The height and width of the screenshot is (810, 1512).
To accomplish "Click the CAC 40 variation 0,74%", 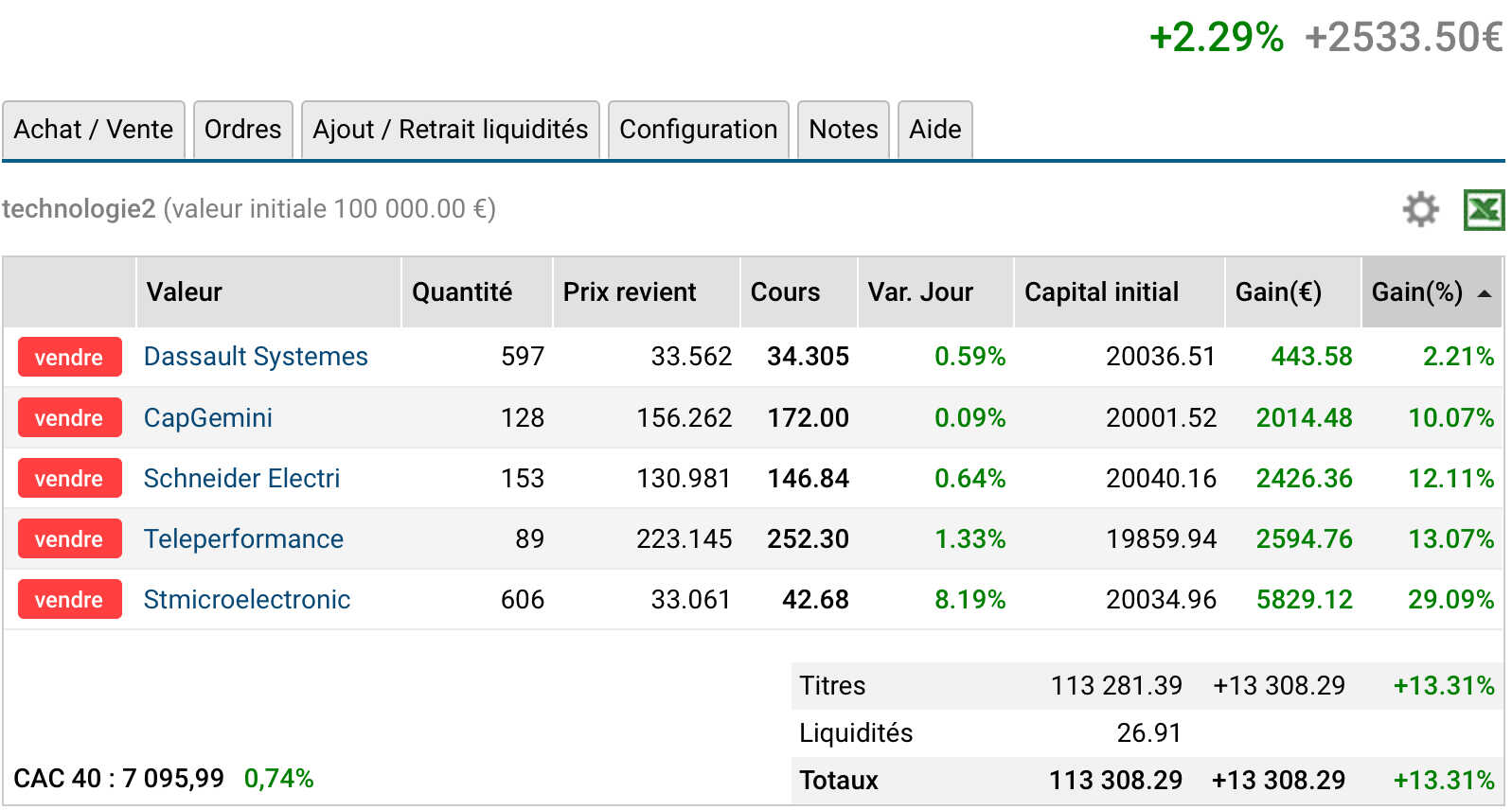I will tap(278, 778).
